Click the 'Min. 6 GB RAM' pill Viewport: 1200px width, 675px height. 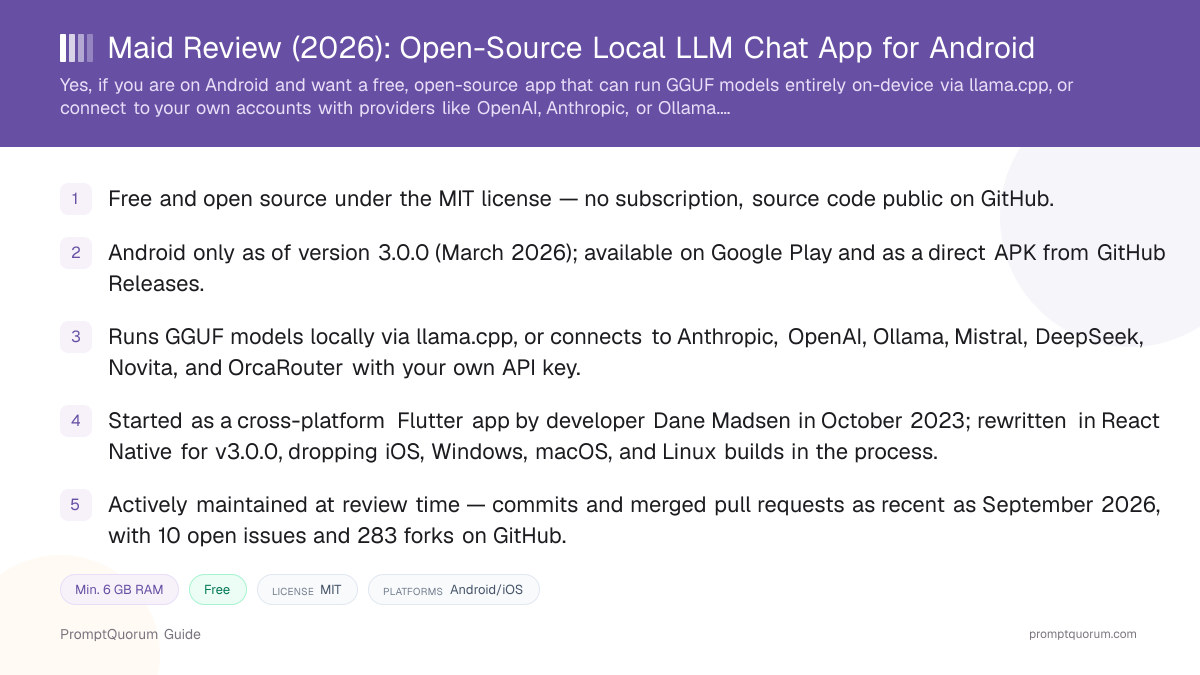tap(119, 590)
